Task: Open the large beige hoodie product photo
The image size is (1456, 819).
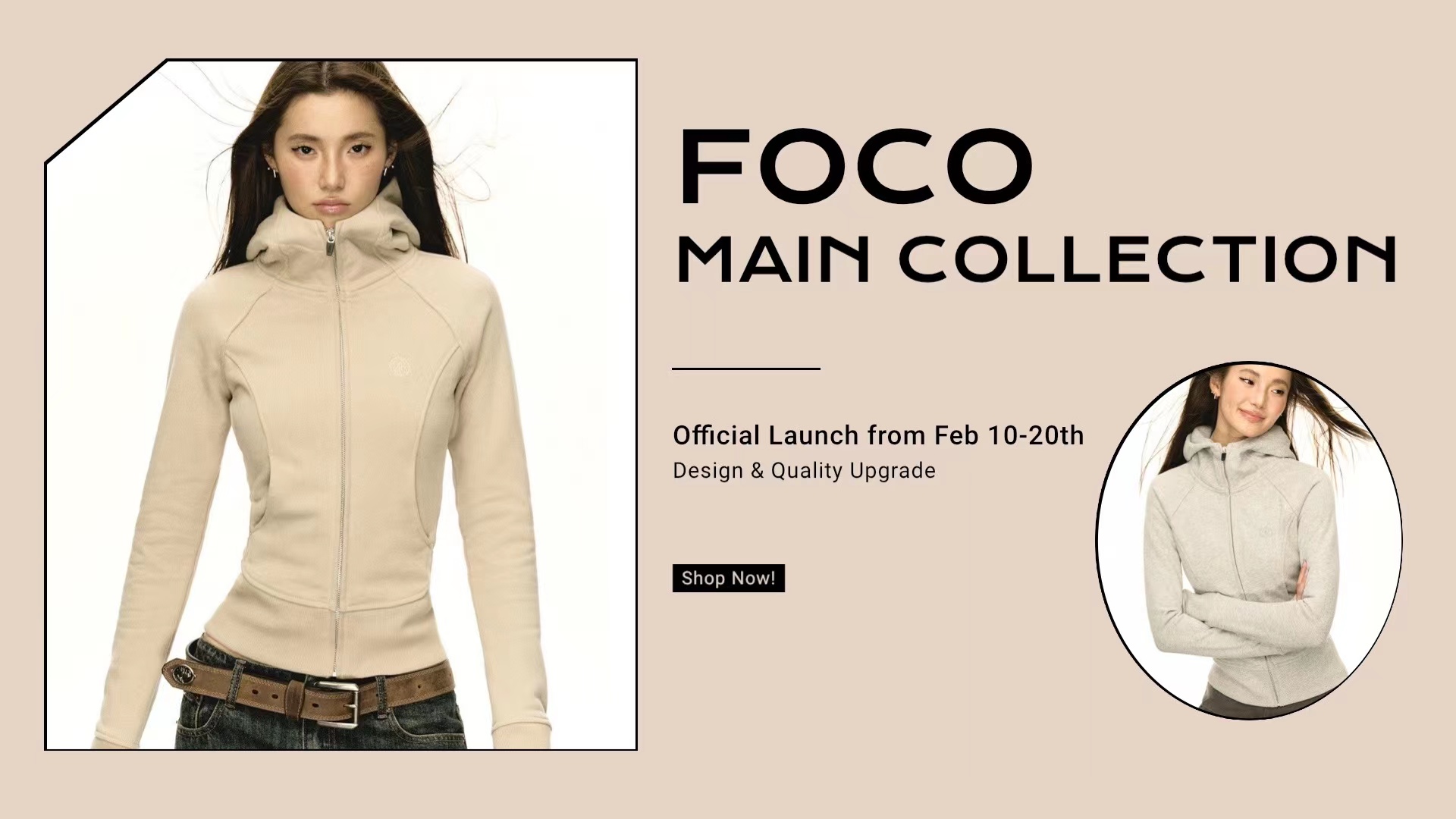Action: [x=341, y=405]
